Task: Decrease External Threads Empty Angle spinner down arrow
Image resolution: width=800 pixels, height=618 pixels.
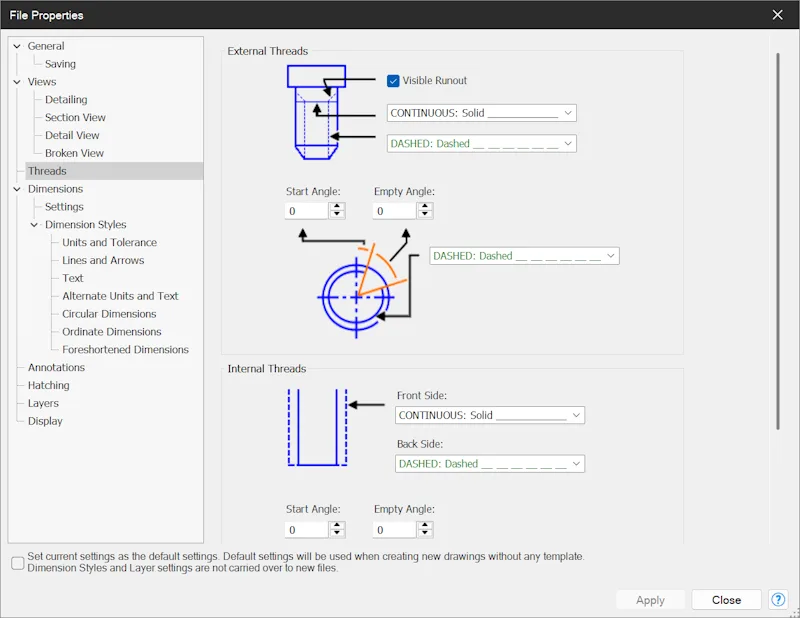Action: pos(425,215)
